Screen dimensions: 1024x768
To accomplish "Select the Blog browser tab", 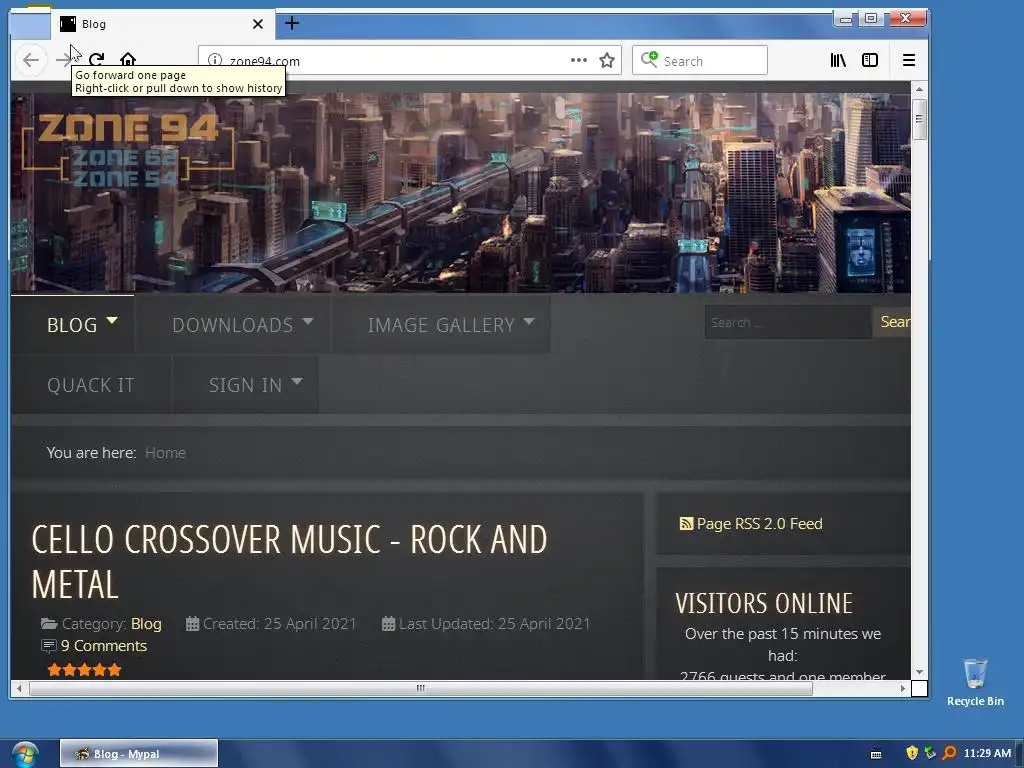I will 163,24.
